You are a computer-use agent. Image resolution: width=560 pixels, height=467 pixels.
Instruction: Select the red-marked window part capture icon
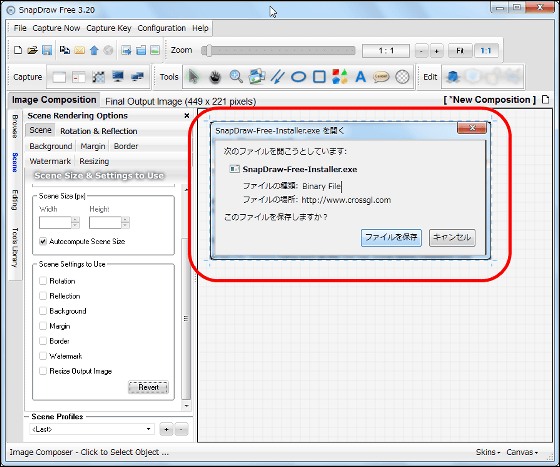tap(79, 77)
